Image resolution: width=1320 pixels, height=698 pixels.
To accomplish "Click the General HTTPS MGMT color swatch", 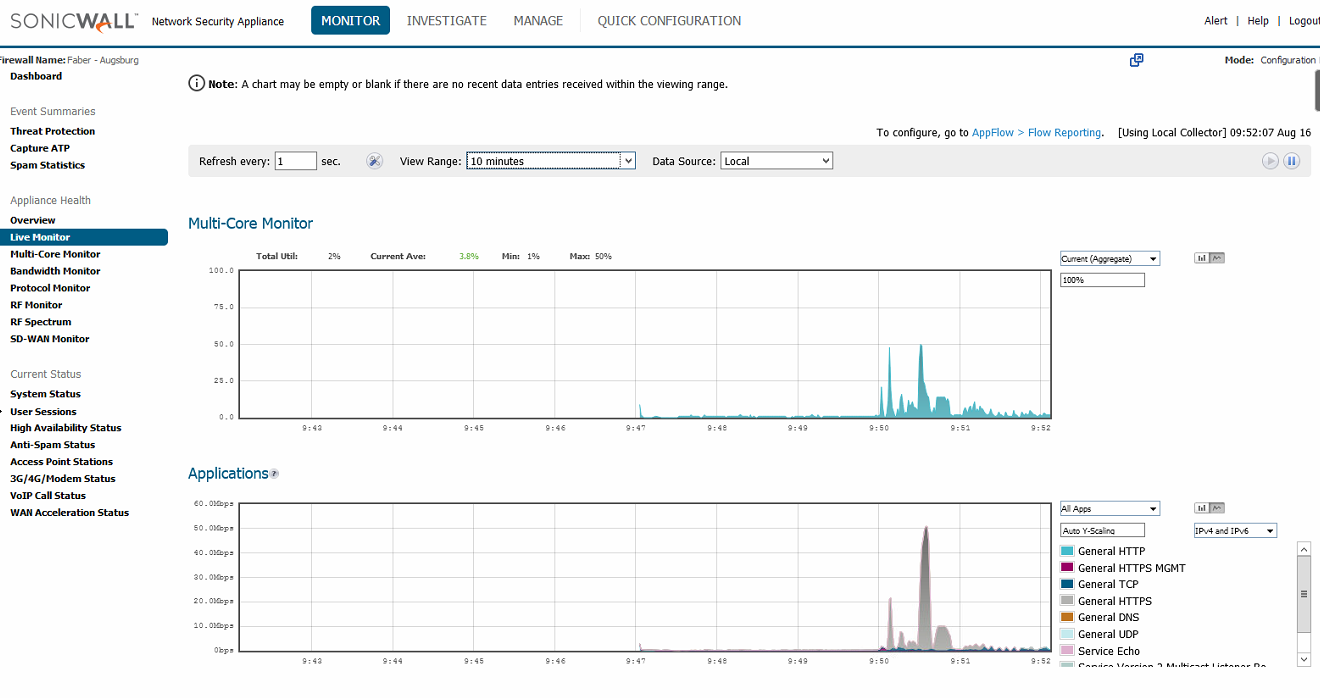I will [1067, 568].
